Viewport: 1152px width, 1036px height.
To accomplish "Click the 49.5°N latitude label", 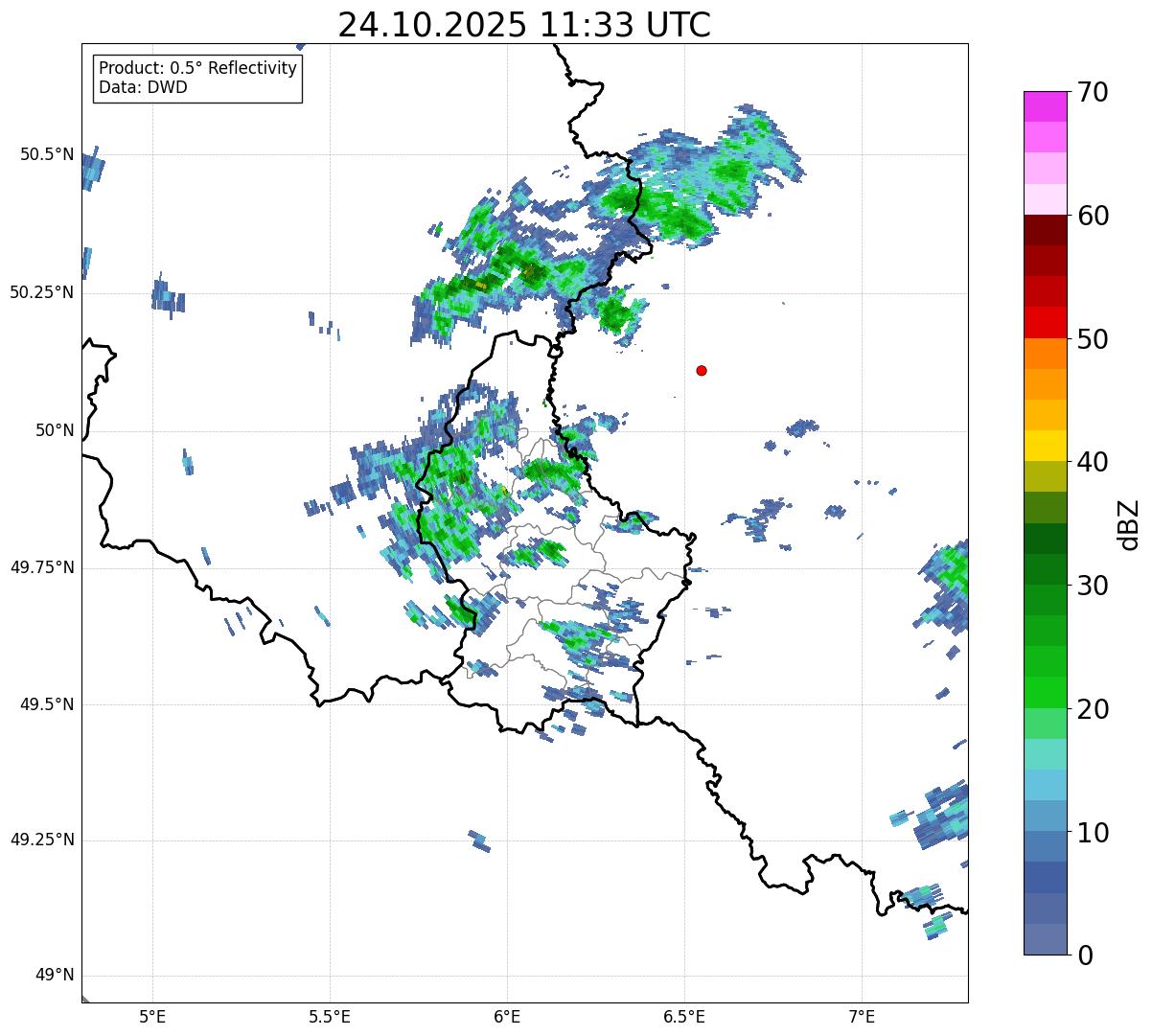I will (46, 704).
